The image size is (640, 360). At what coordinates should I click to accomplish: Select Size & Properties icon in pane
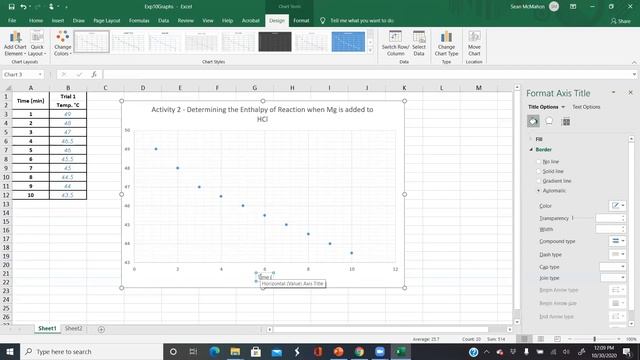point(566,121)
